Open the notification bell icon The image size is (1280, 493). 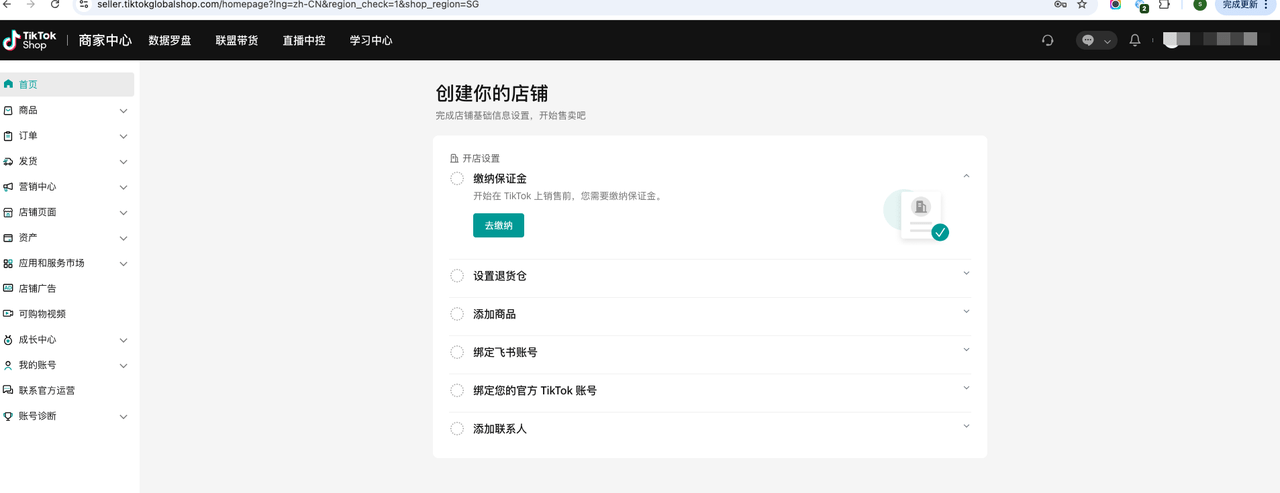[x=1134, y=41]
